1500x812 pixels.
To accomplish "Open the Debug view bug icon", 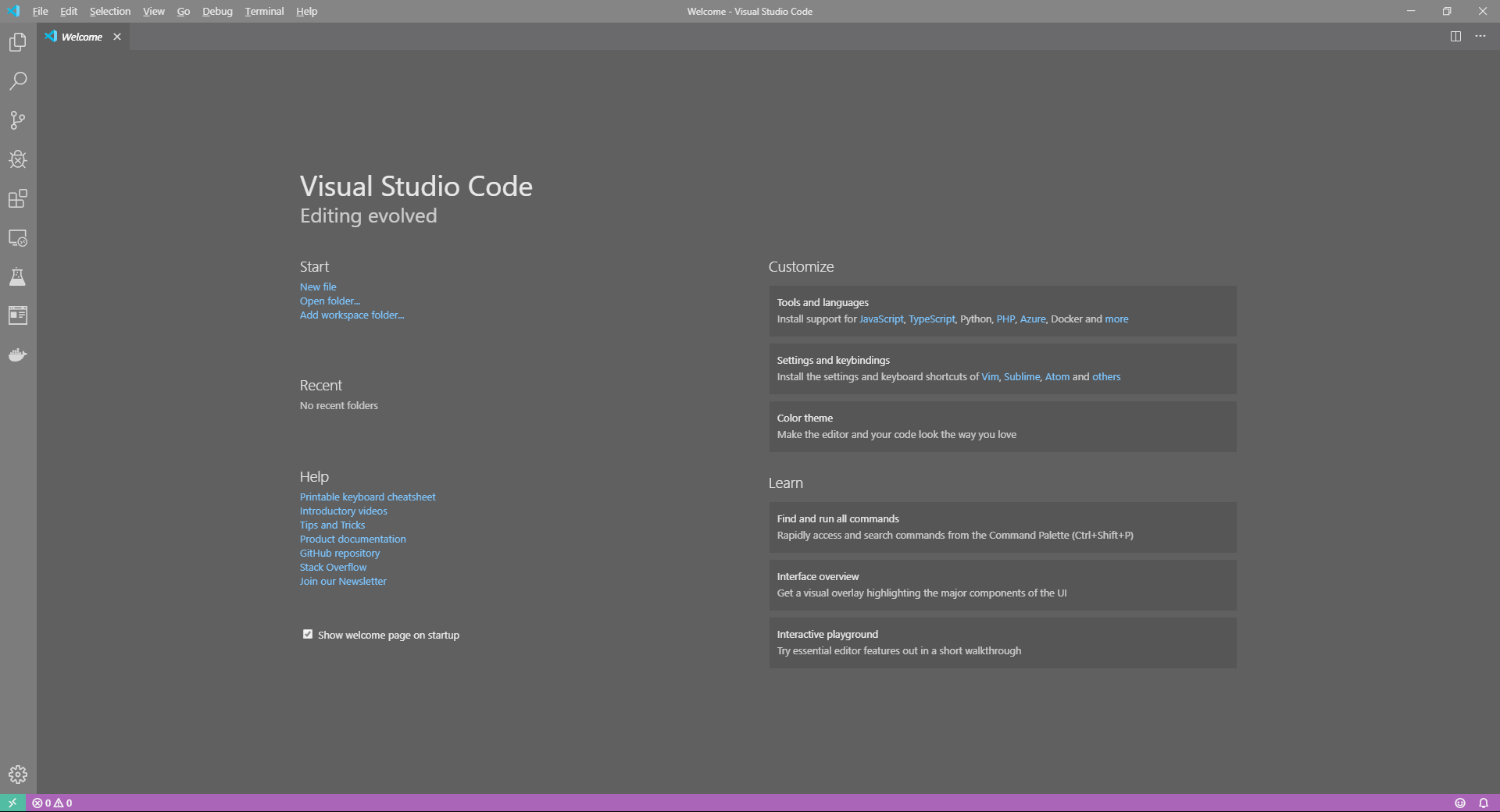I will click(18, 159).
